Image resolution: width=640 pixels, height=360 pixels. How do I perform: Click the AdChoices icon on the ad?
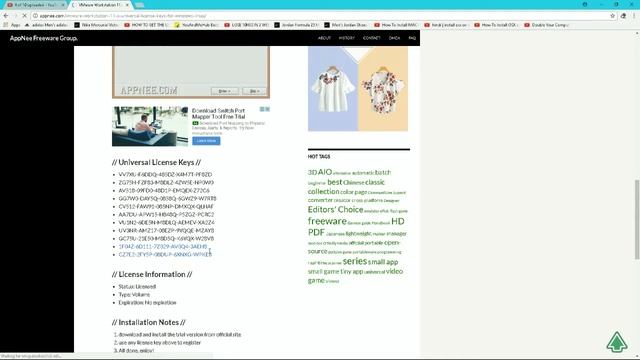pyautogui.click(x=262, y=109)
